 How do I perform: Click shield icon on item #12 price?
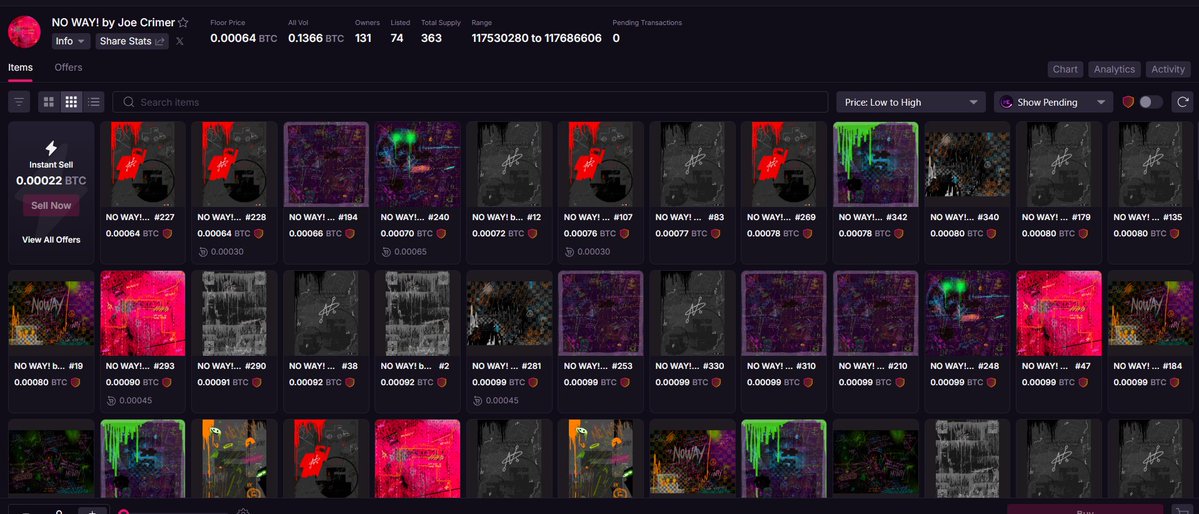pos(533,233)
